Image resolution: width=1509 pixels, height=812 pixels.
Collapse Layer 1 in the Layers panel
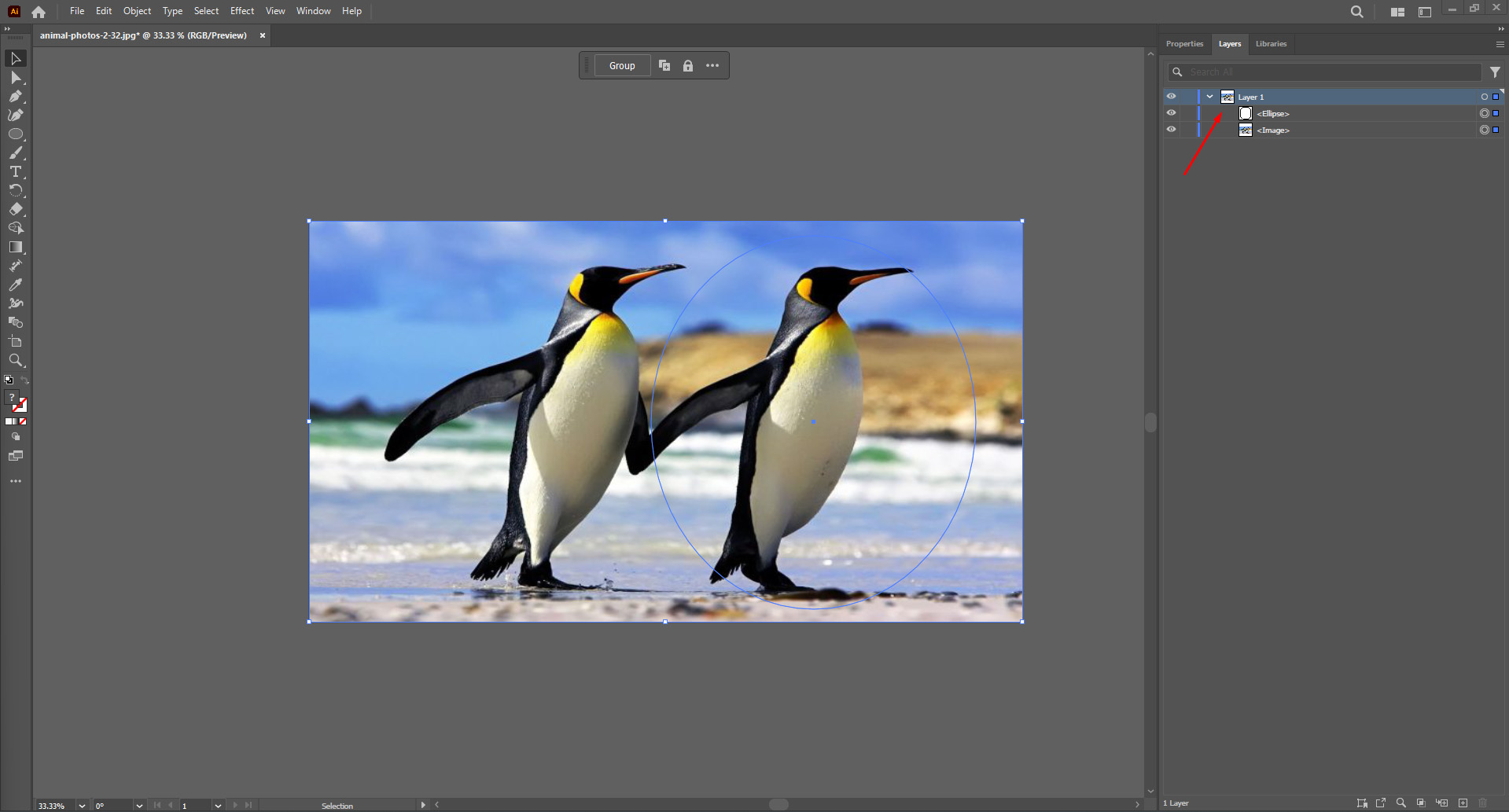pyautogui.click(x=1209, y=96)
